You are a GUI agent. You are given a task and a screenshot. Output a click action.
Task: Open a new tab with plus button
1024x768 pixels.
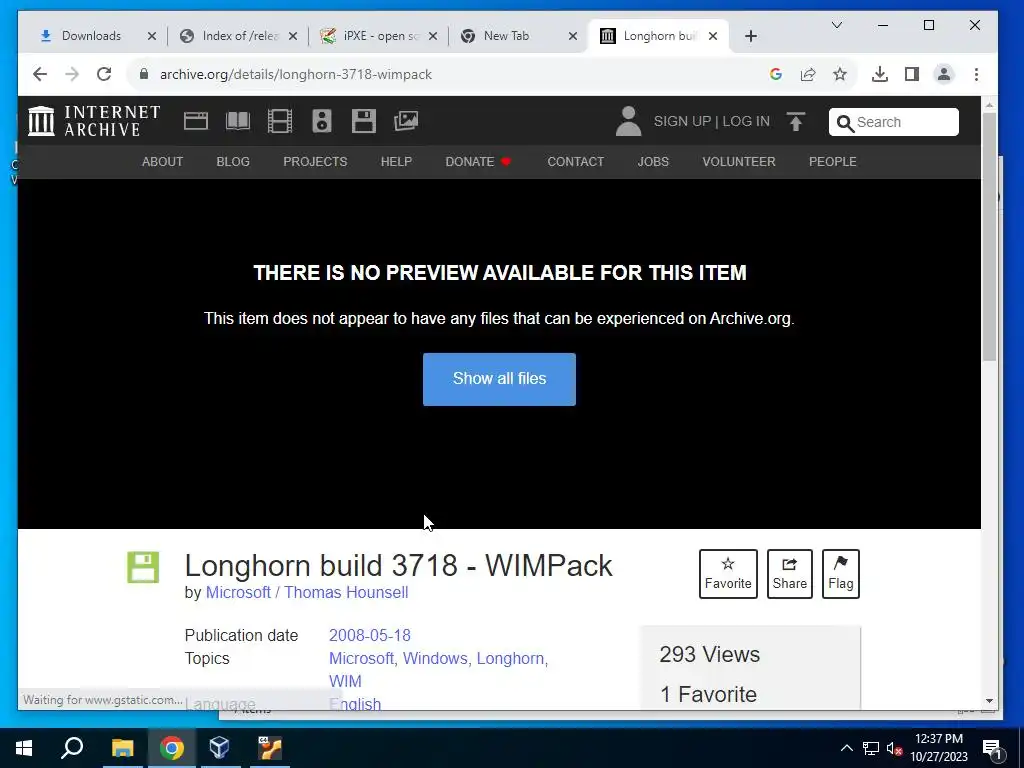(751, 36)
